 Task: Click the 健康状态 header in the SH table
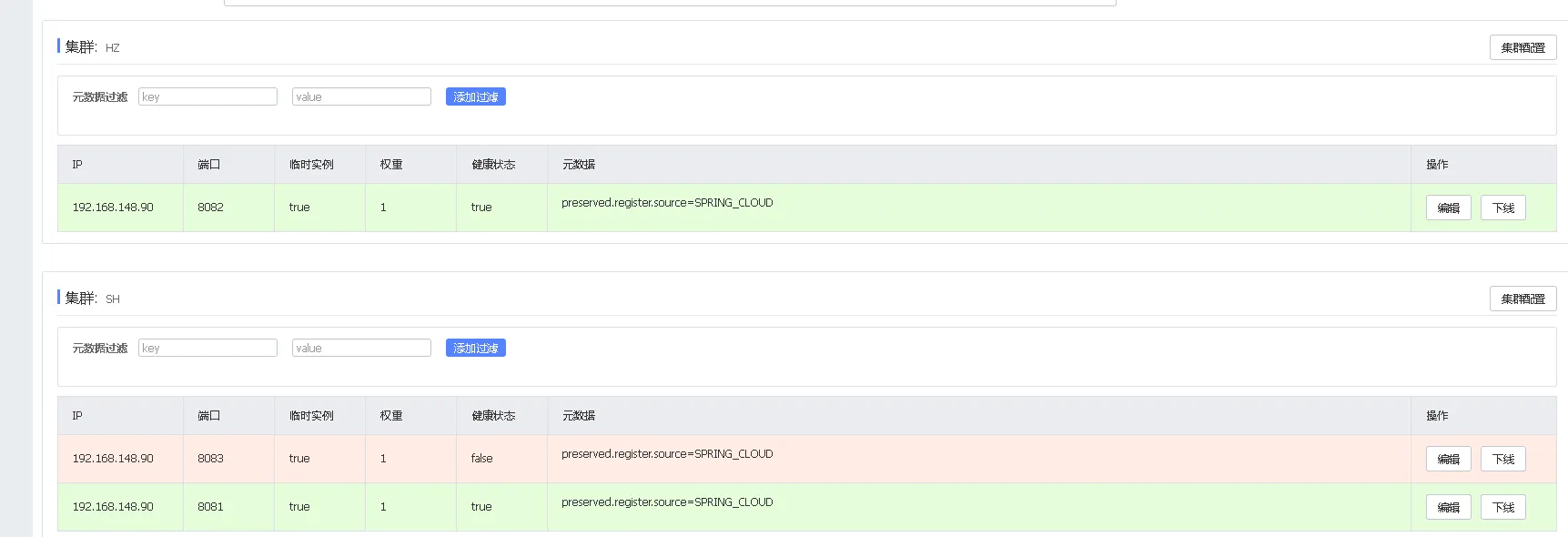tap(493, 416)
